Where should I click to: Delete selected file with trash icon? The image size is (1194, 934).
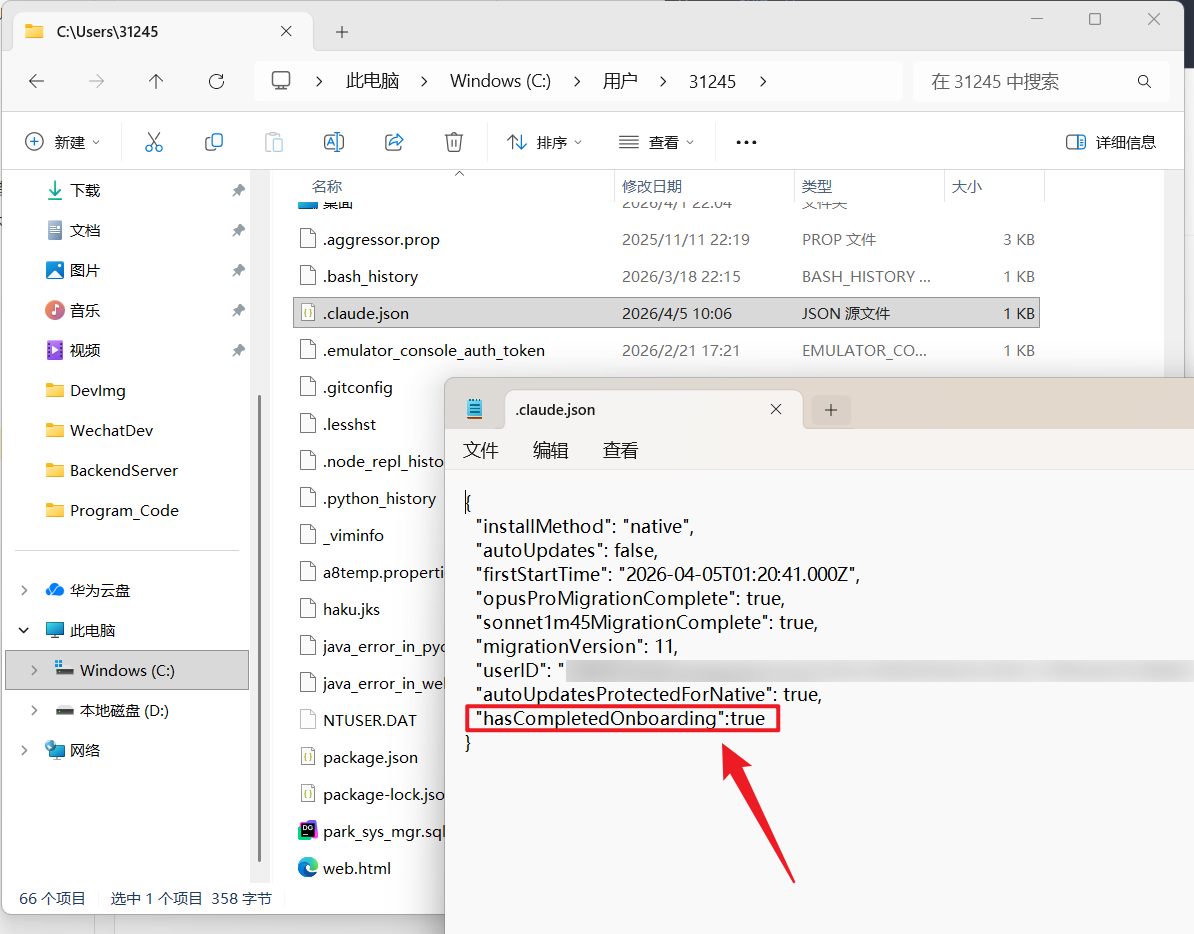[454, 142]
